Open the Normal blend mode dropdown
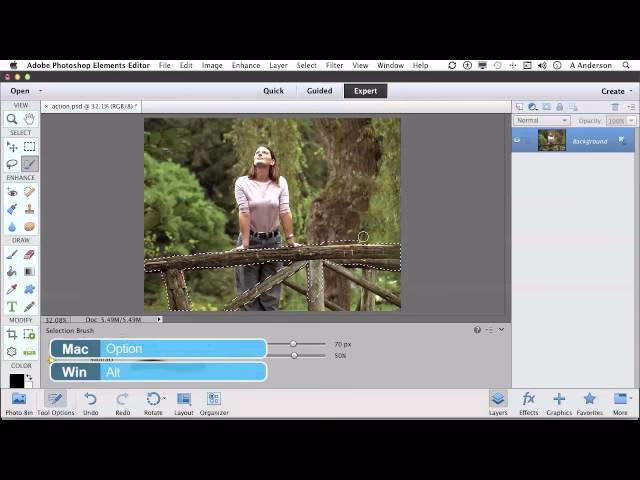640x480 pixels. pyautogui.click(x=542, y=120)
